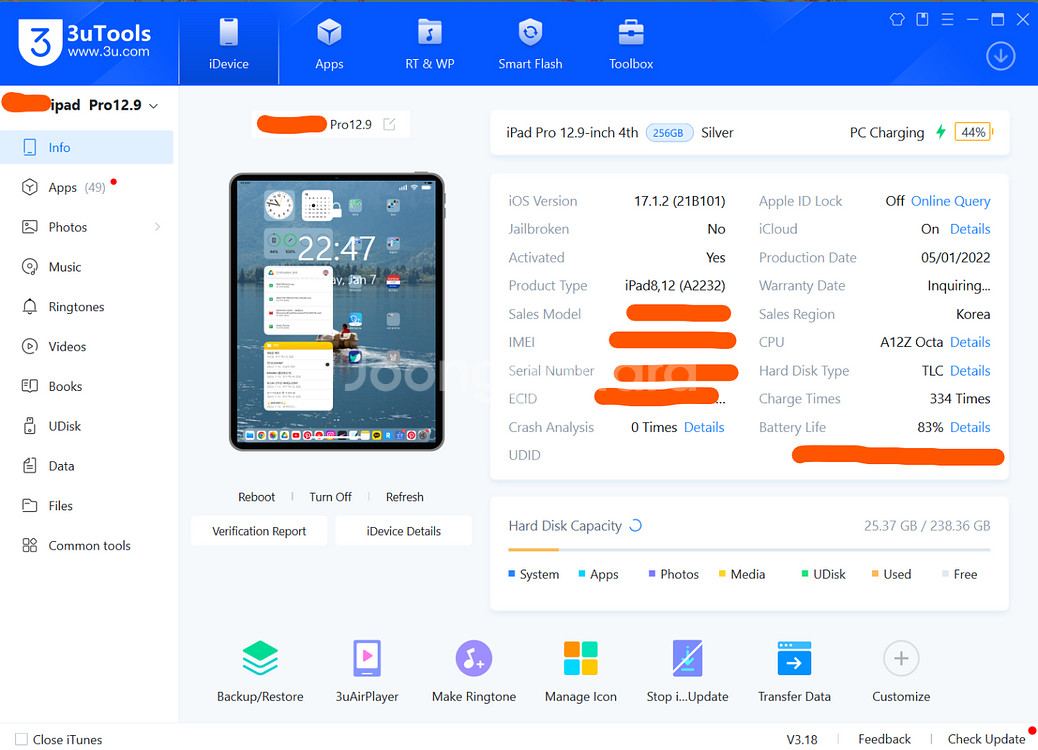Switch to the RT & WP tab
This screenshot has width=1038, height=750.
[x=430, y=44]
